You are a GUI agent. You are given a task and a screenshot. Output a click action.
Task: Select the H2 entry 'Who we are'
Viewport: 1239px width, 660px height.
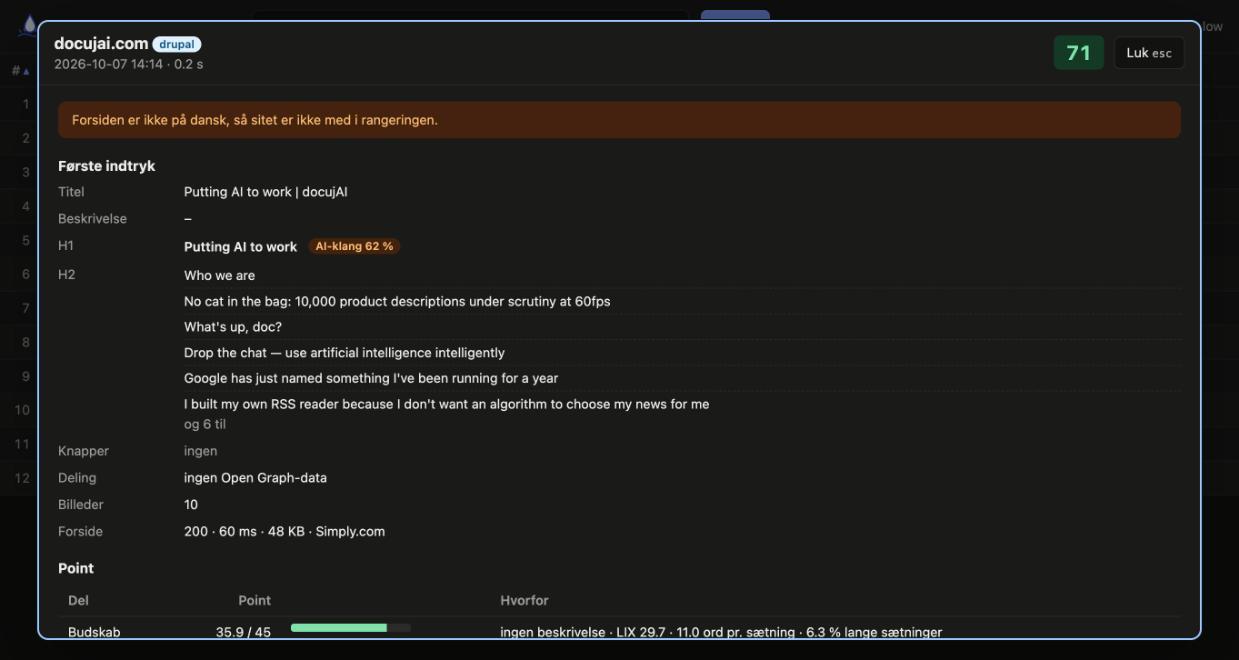click(220, 275)
